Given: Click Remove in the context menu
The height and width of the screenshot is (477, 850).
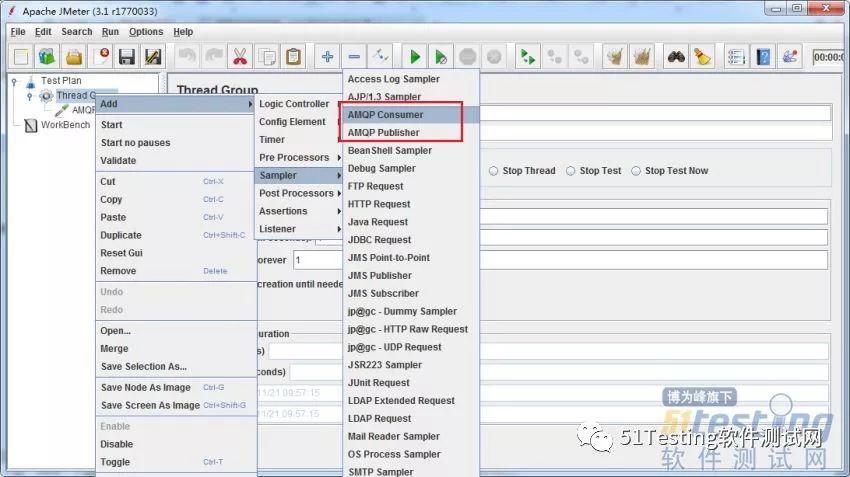Looking at the screenshot, I should coord(175,271).
